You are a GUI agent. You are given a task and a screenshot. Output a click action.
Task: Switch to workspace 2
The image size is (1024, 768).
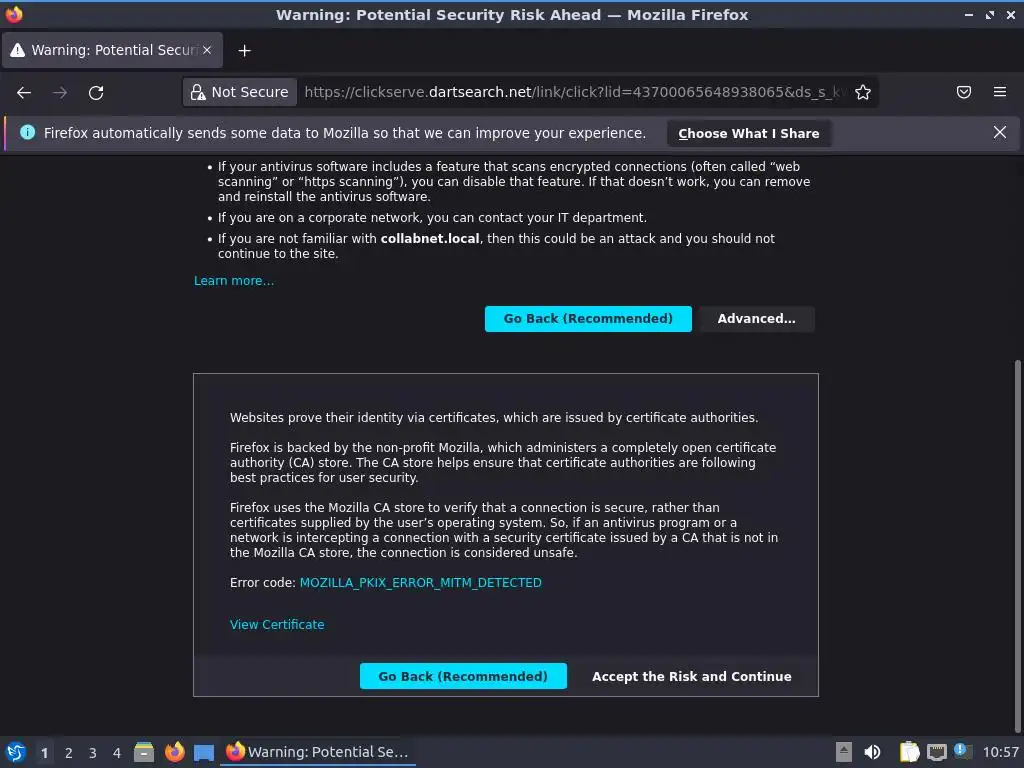click(69, 753)
